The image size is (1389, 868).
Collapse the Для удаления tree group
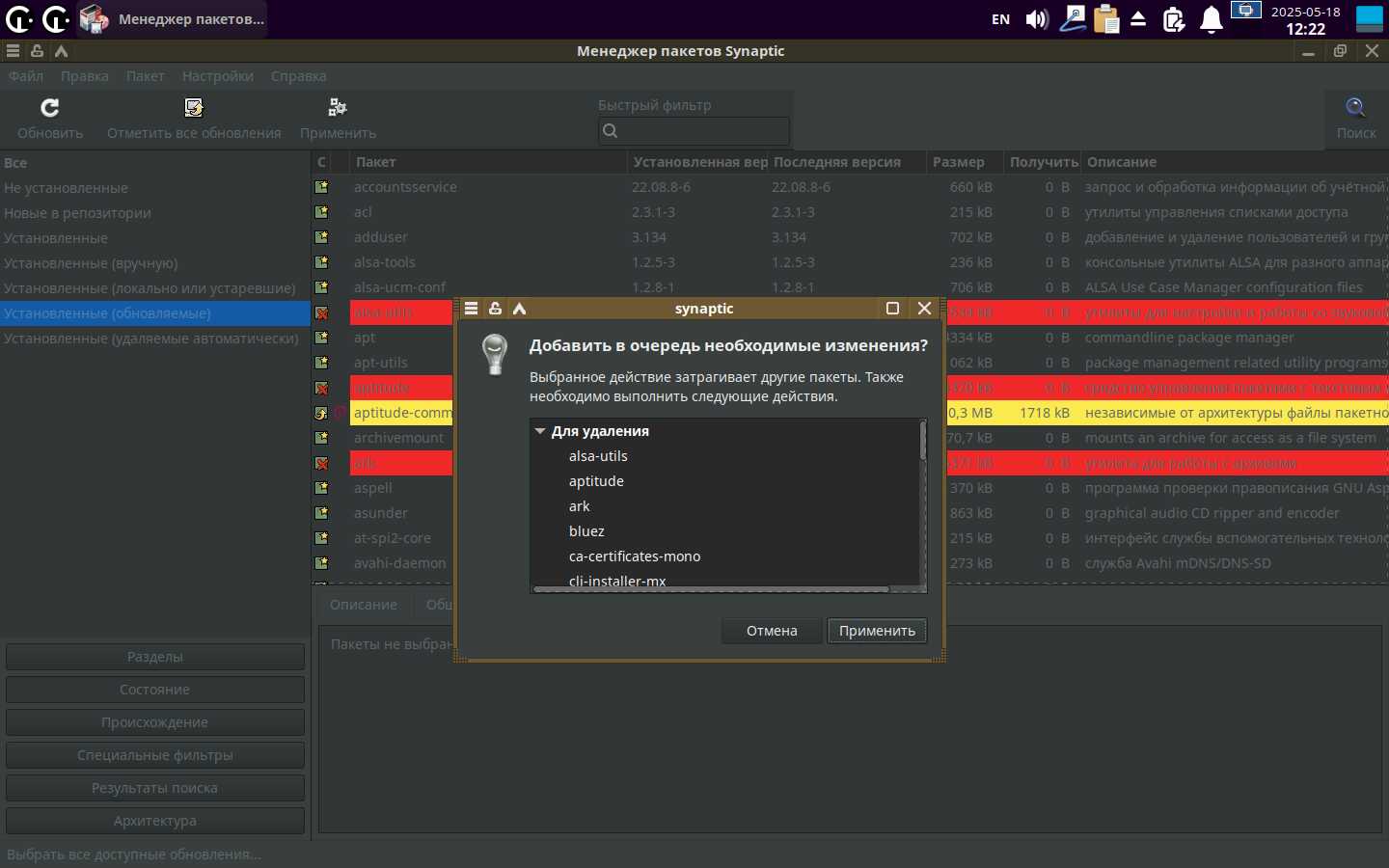click(x=540, y=431)
